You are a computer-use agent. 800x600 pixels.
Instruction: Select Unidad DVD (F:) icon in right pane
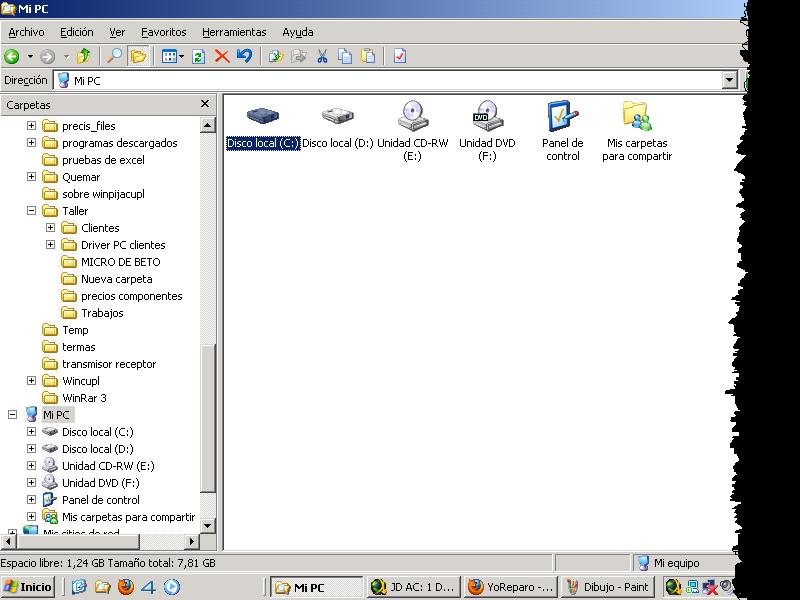tap(487, 131)
